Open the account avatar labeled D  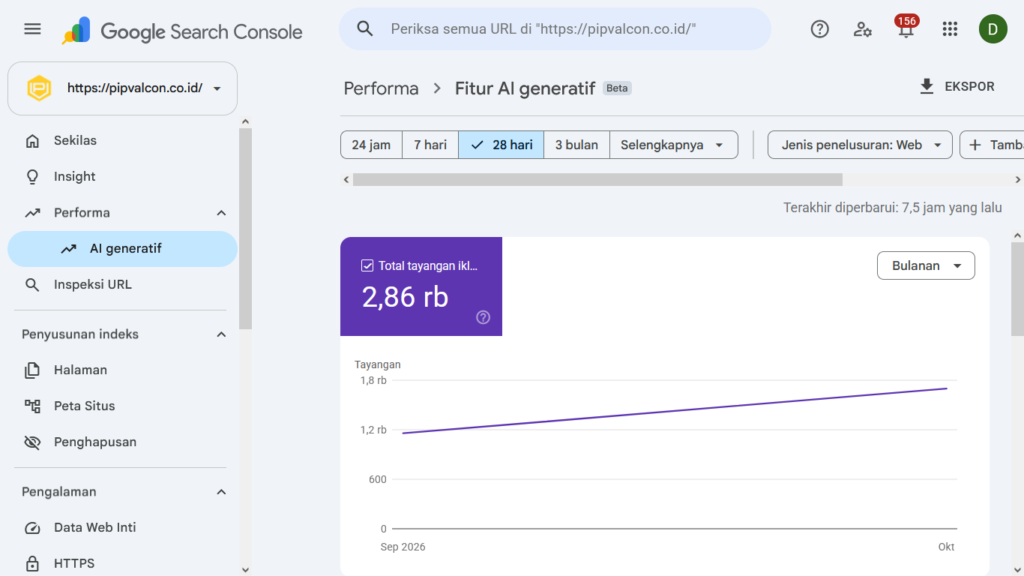[x=993, y=29]
